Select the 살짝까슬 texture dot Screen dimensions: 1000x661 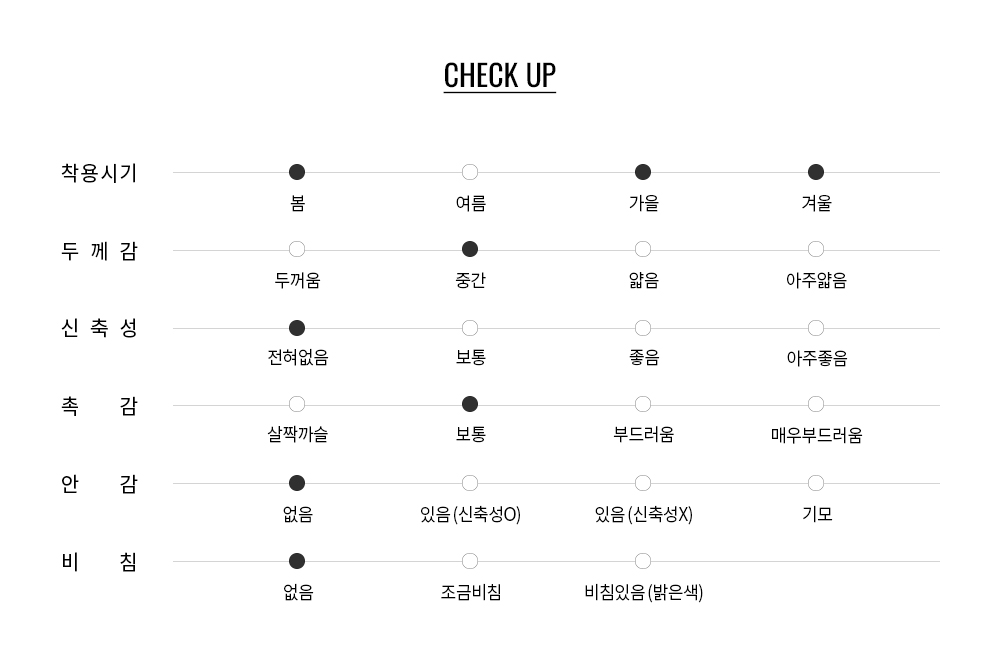click(297, 404)
